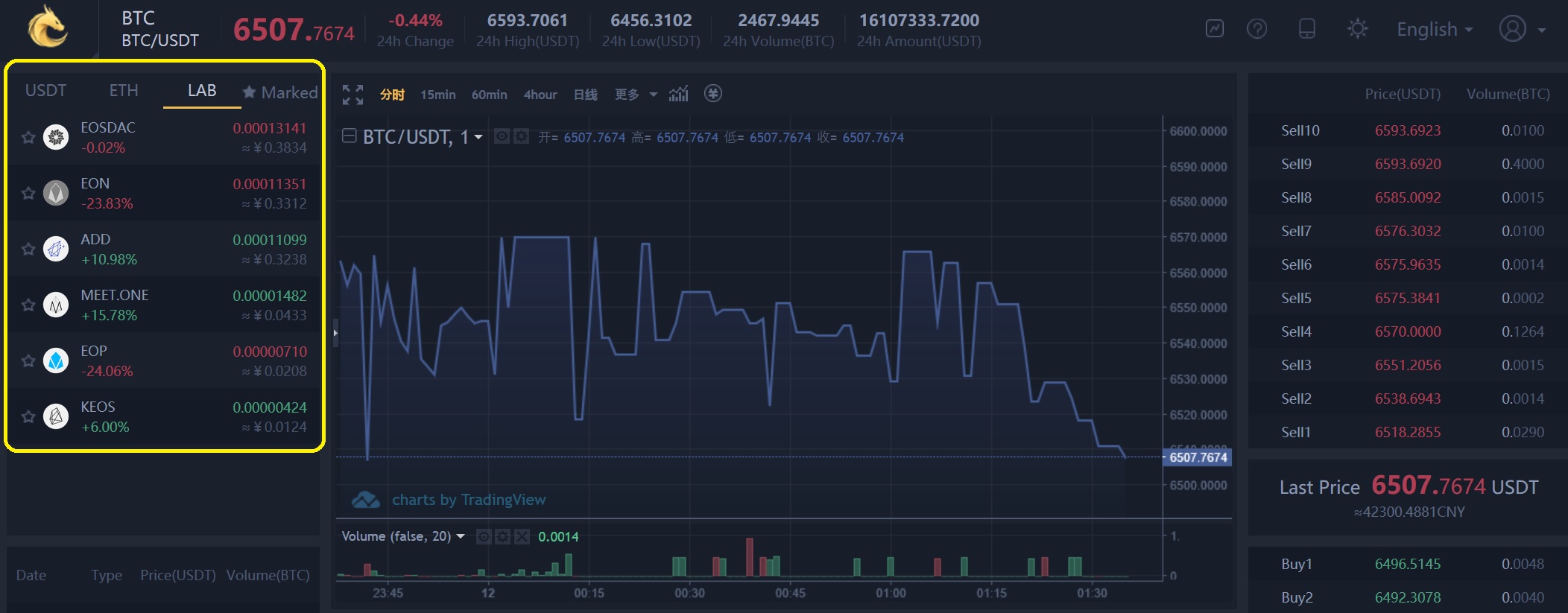Expand the 更多 timeframe dropdown
This screenshot has width=1568, height=613.
(636, 95)
